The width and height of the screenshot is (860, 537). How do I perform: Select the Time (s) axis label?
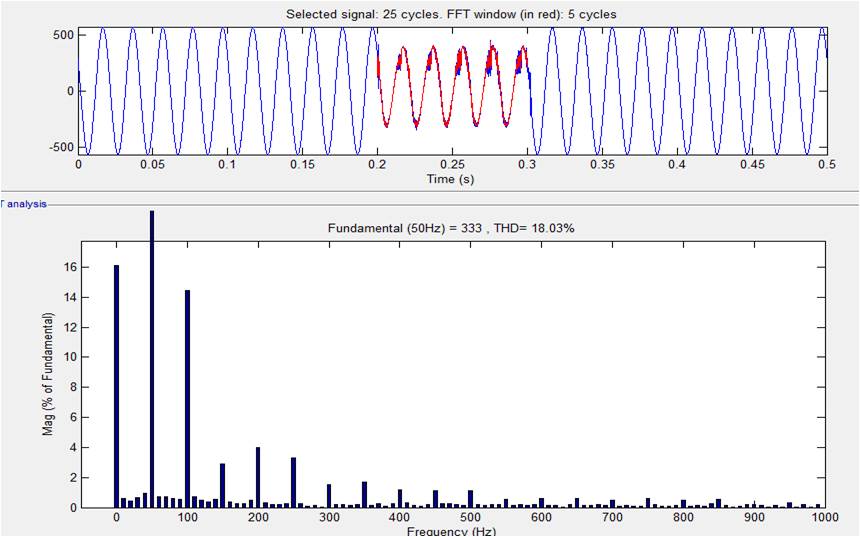[x=452, y=178]
